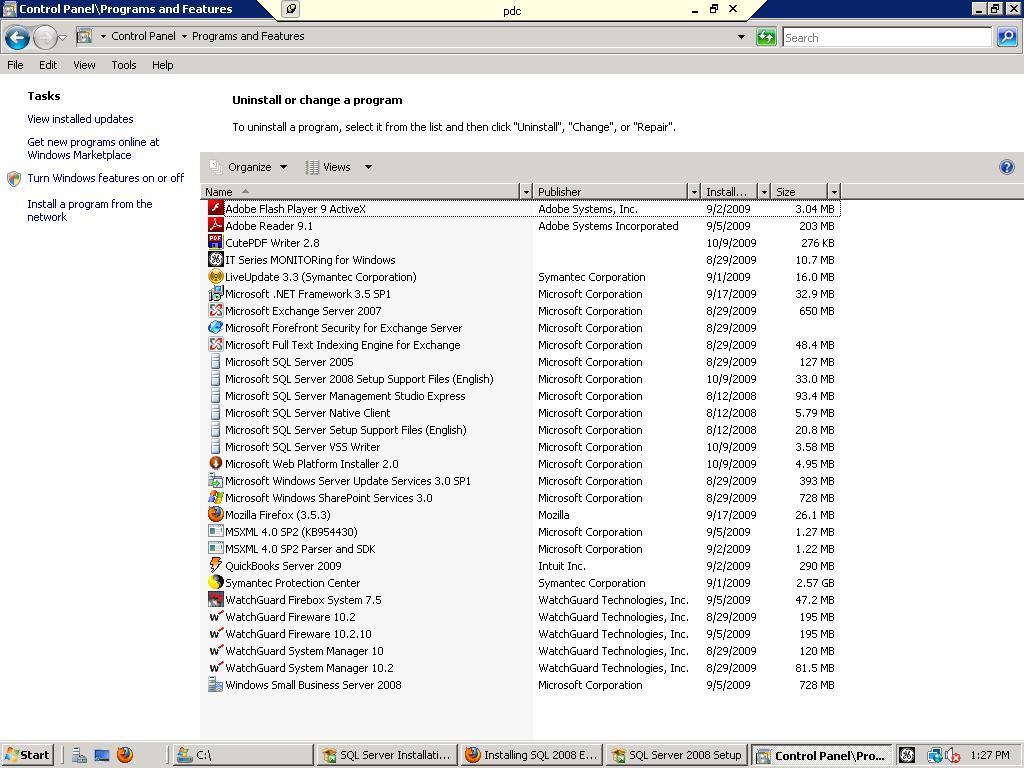The width and height of the screenshot is (1024, 768).
Task: Click the green refresh button beside address bar
Action: pyautogui.click(x=765, y=37)
